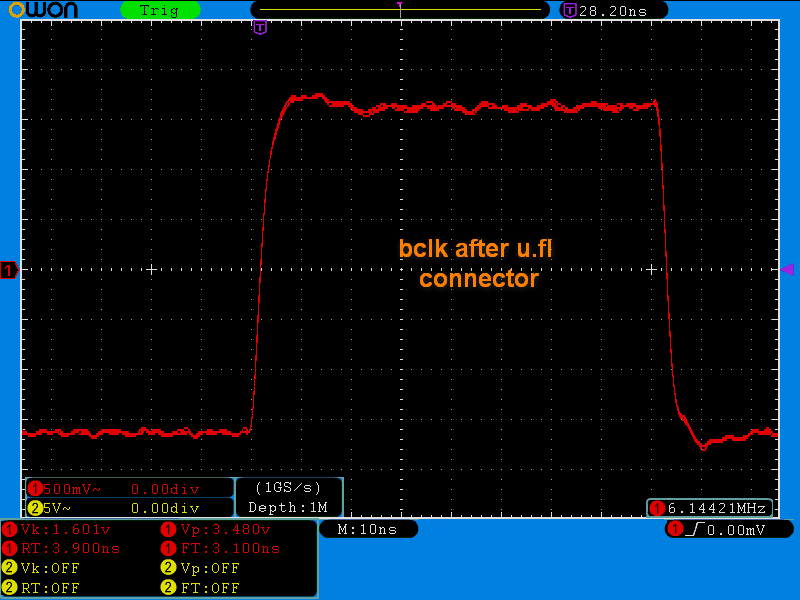The image size is (800, 600).
Task: Click the 'bclk after u.fl connector' annotation
Action: [476, 263]
